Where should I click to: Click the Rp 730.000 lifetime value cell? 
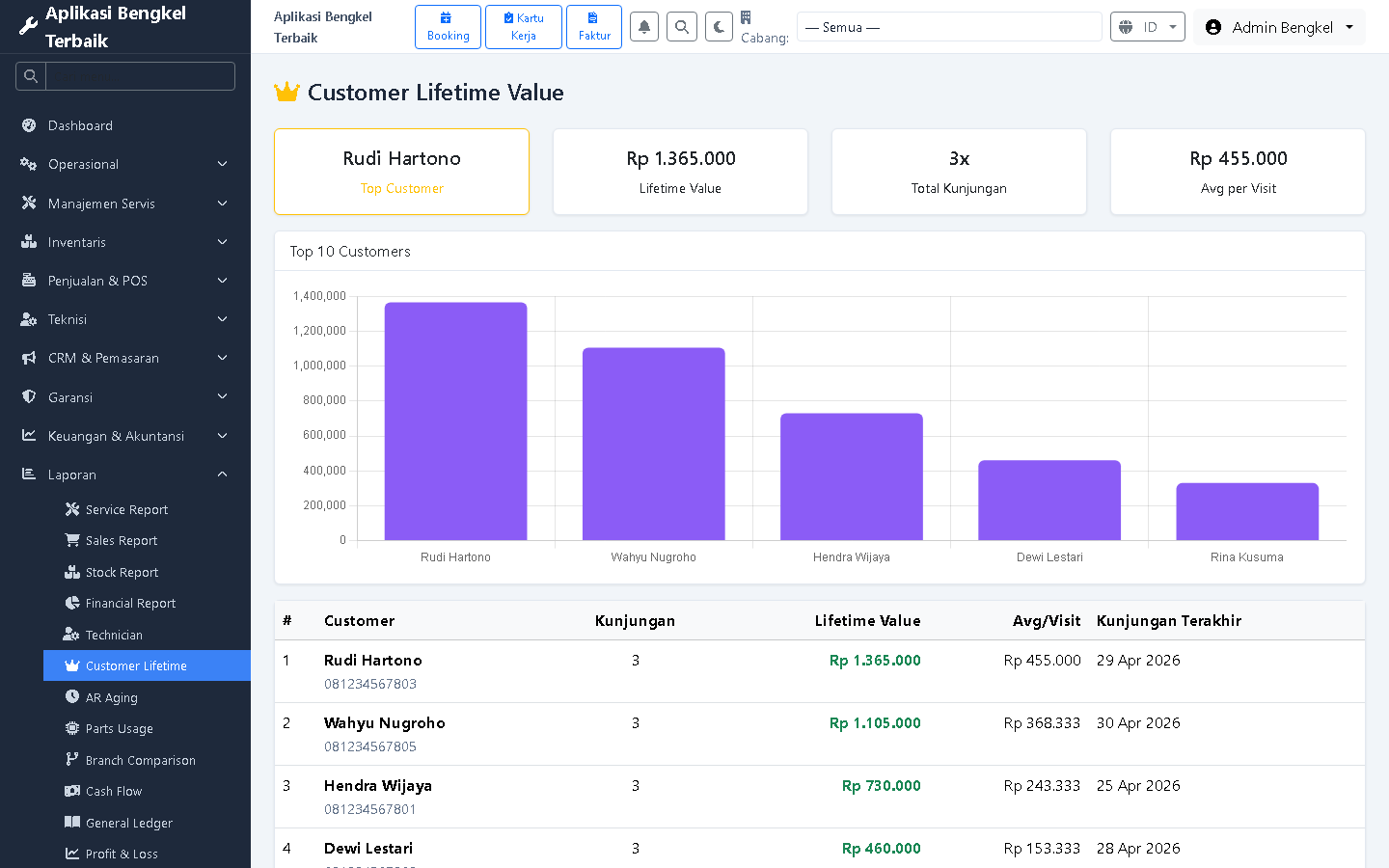tap(882, 786)
